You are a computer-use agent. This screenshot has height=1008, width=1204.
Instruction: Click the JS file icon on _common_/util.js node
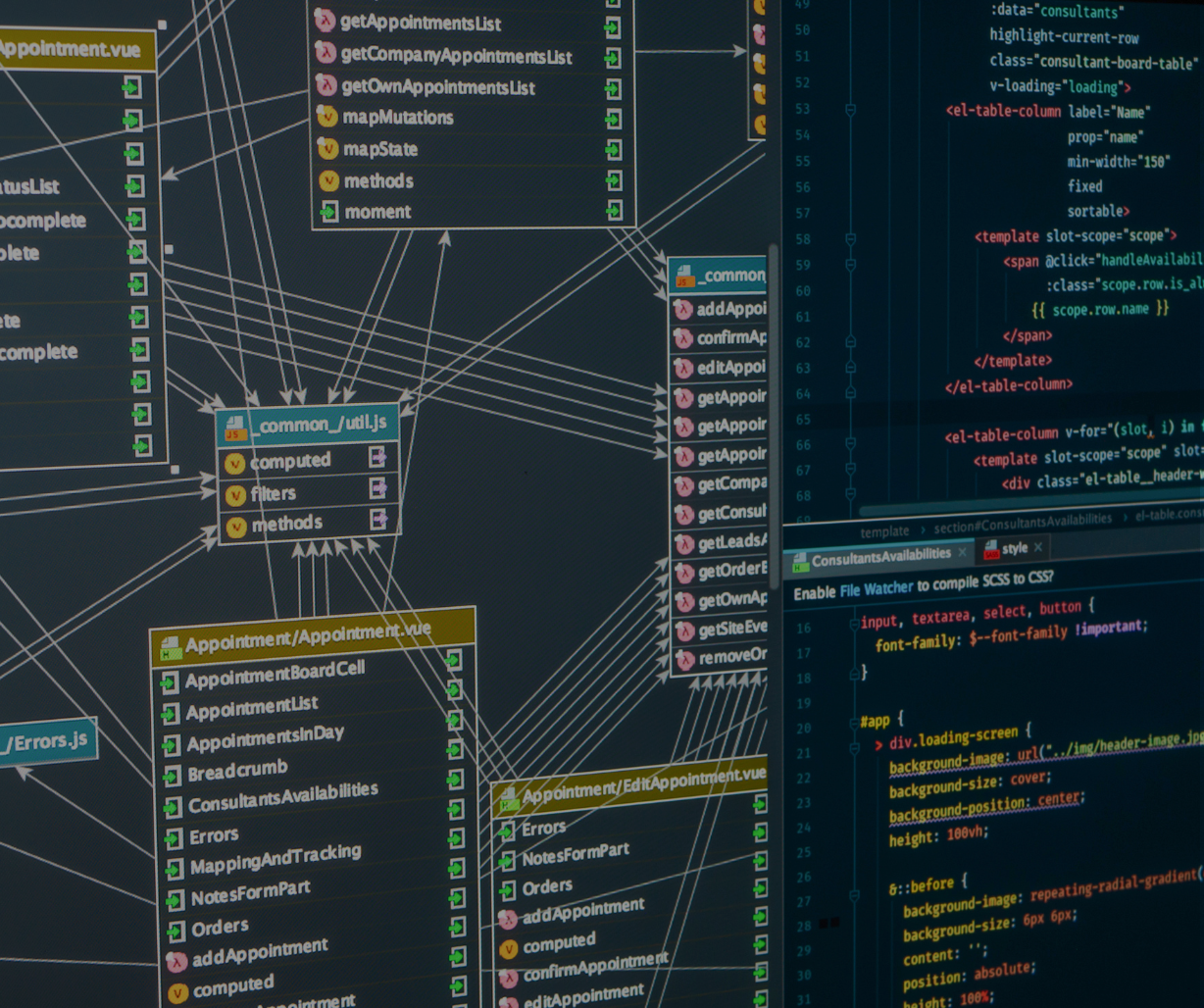(x=235, y=428)
